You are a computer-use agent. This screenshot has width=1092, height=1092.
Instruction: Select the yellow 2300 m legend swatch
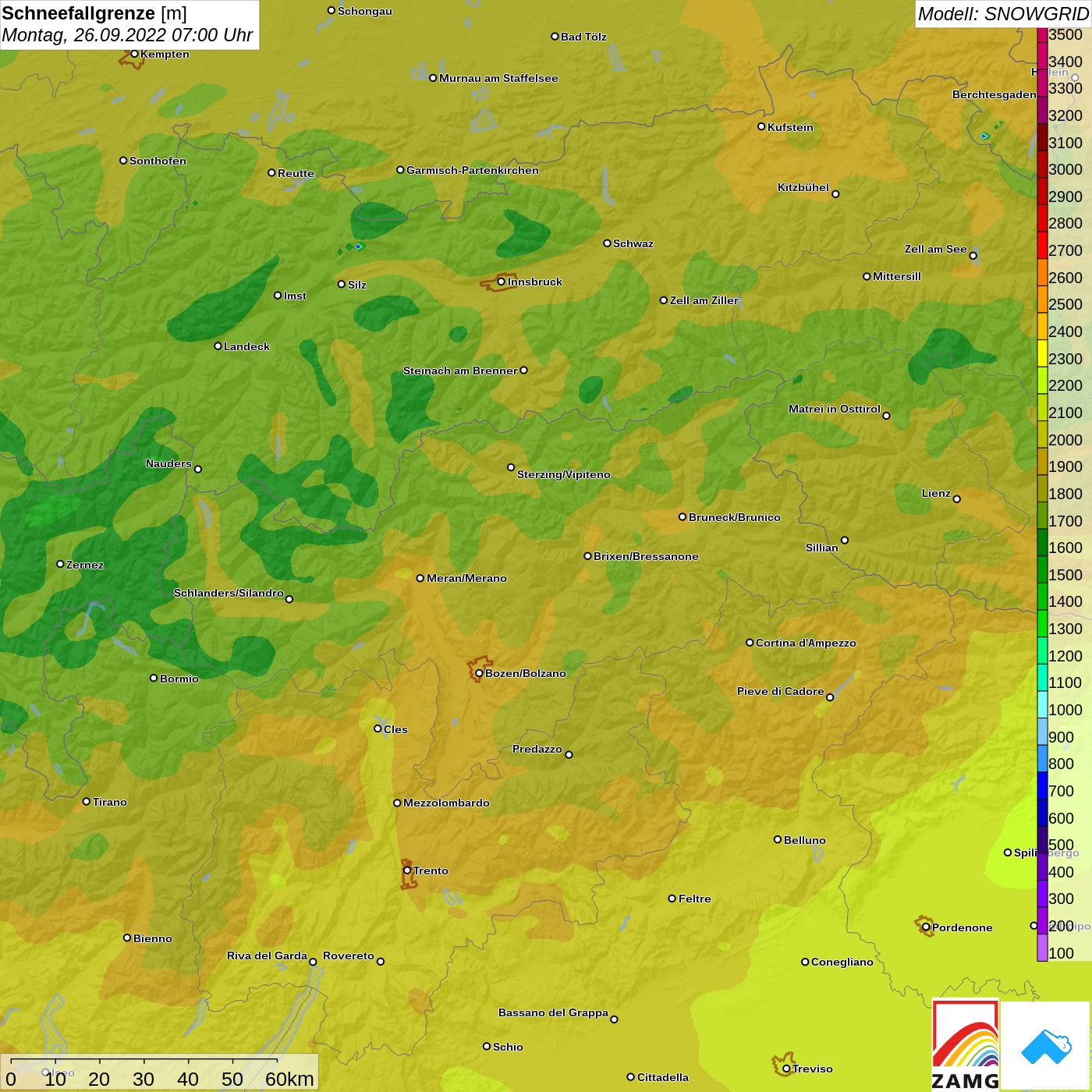[x=1042, y=353]
